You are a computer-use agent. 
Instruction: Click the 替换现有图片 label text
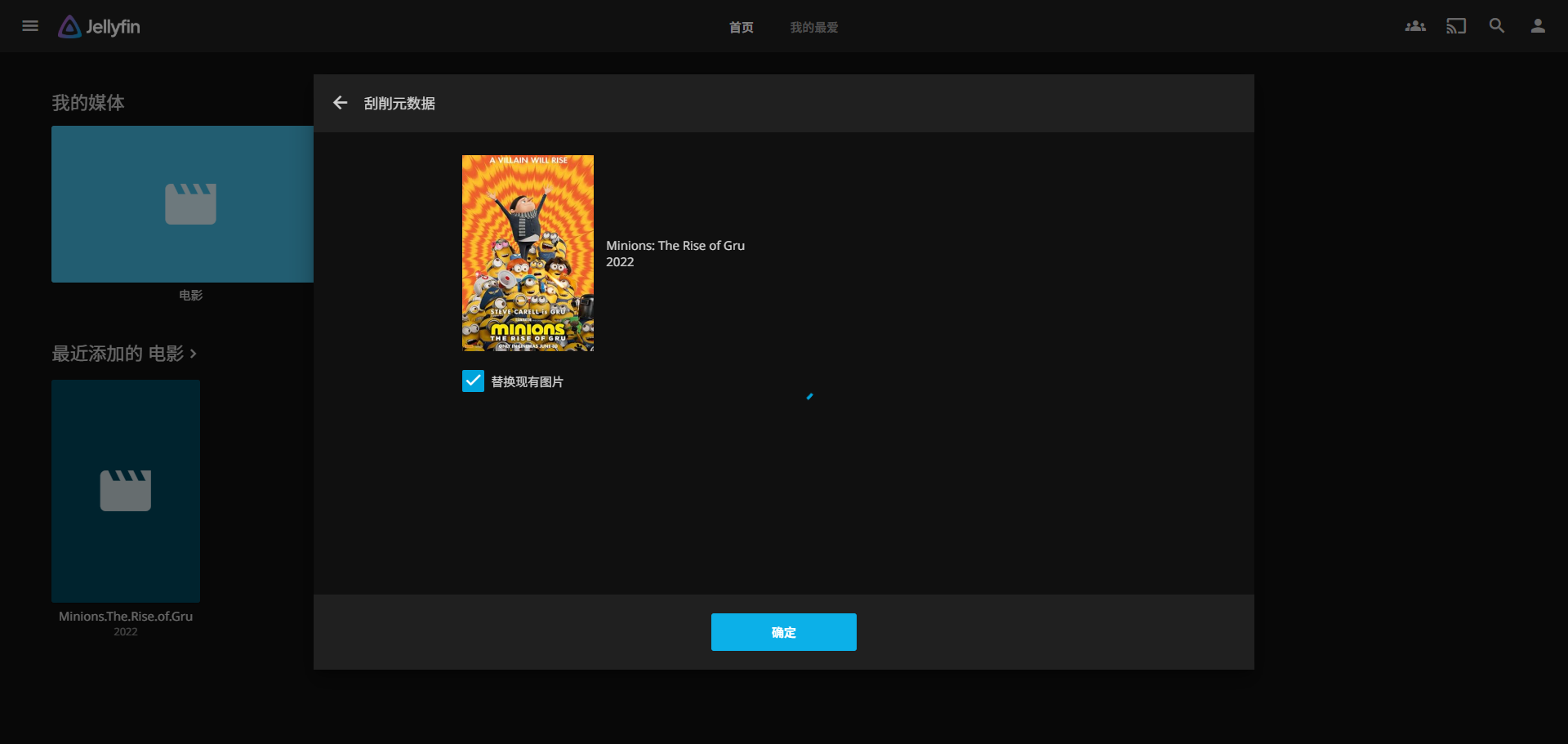[527, 382]
